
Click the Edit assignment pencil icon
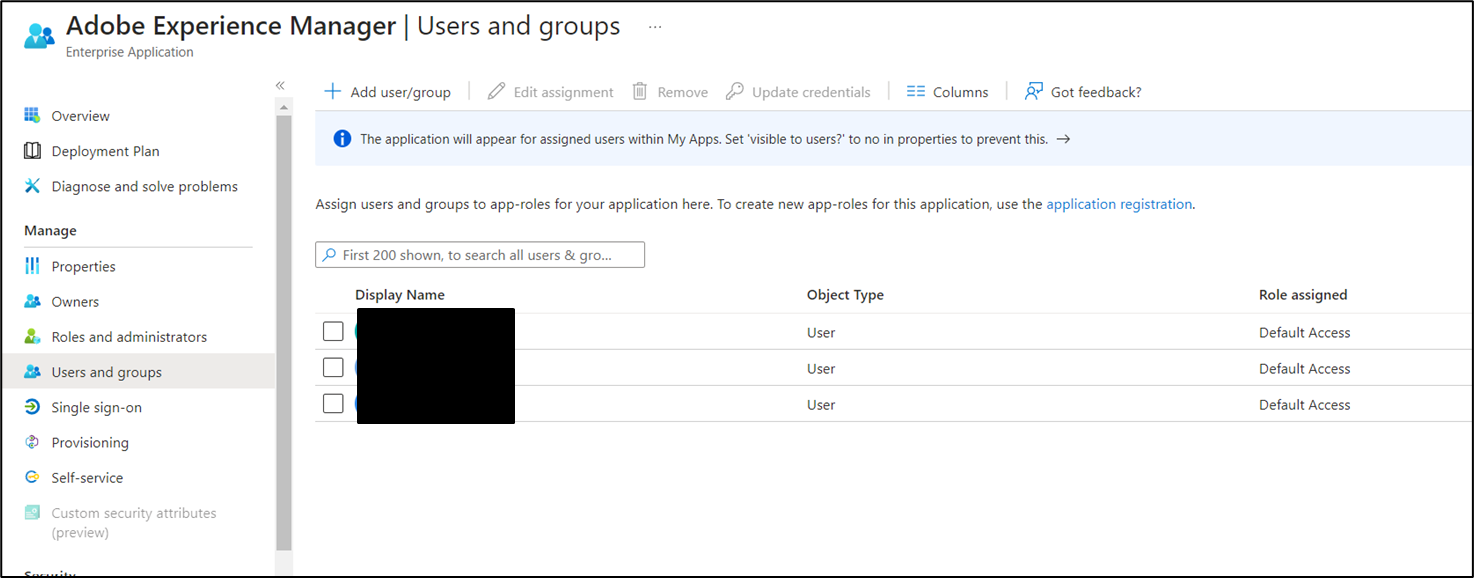point(496,91)
